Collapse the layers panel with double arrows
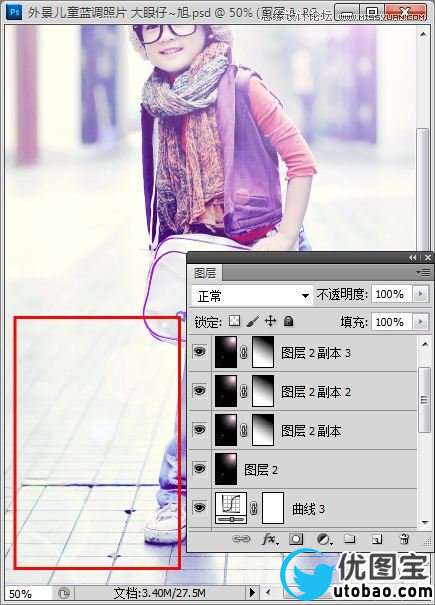This screenshot has height=605, width=435. [x=413, y=257]
